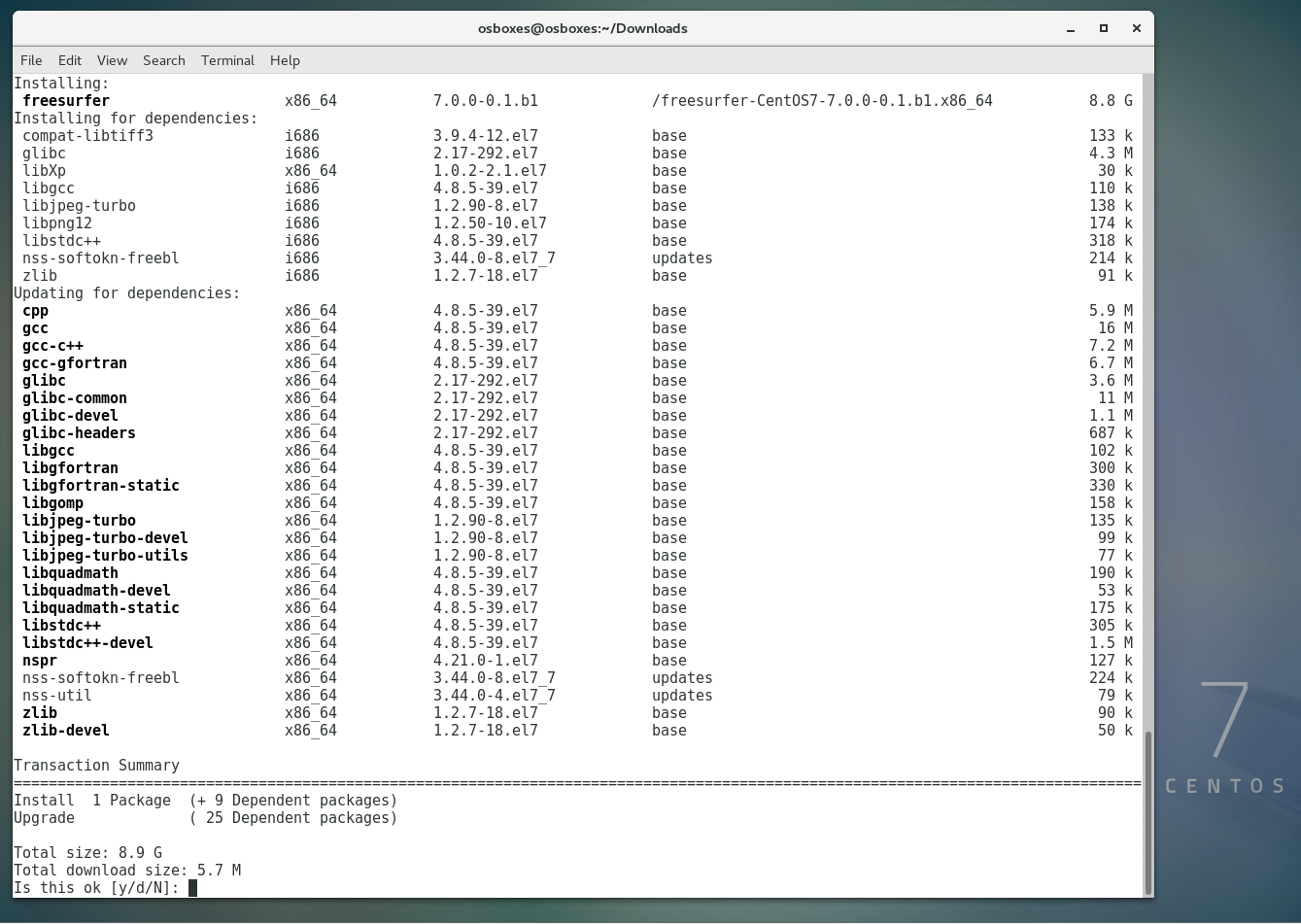Screen dimensions: 1301x924
Task: Click the osboxes@osboxes:~/Downloads title bar
Action: tap(582, 29)
